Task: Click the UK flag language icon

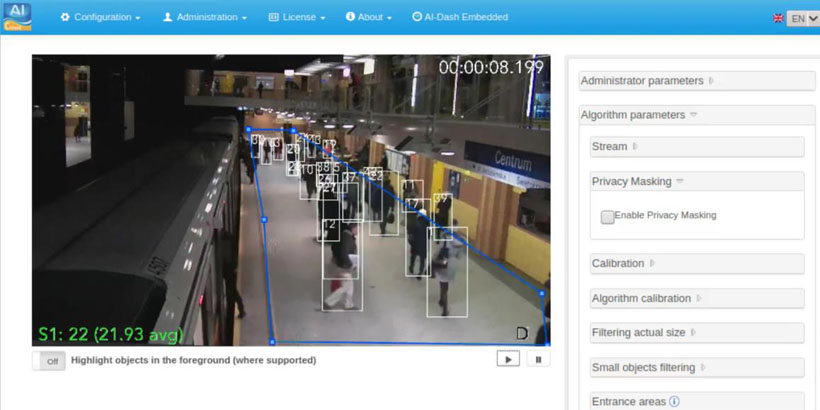Action: point(779,18)
